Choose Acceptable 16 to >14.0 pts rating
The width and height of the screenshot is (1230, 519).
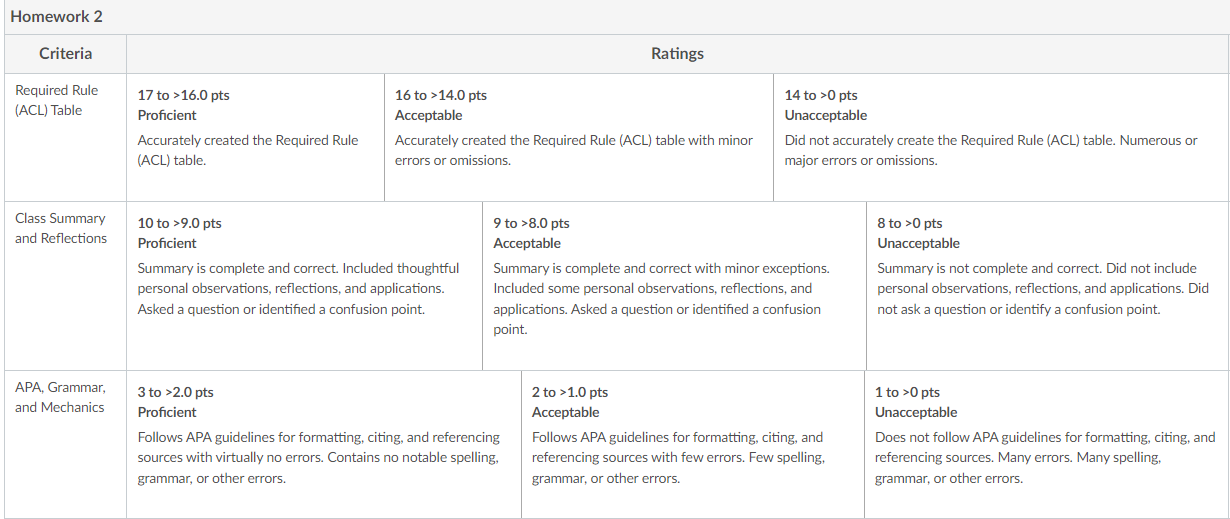click(x=579, y=136)
